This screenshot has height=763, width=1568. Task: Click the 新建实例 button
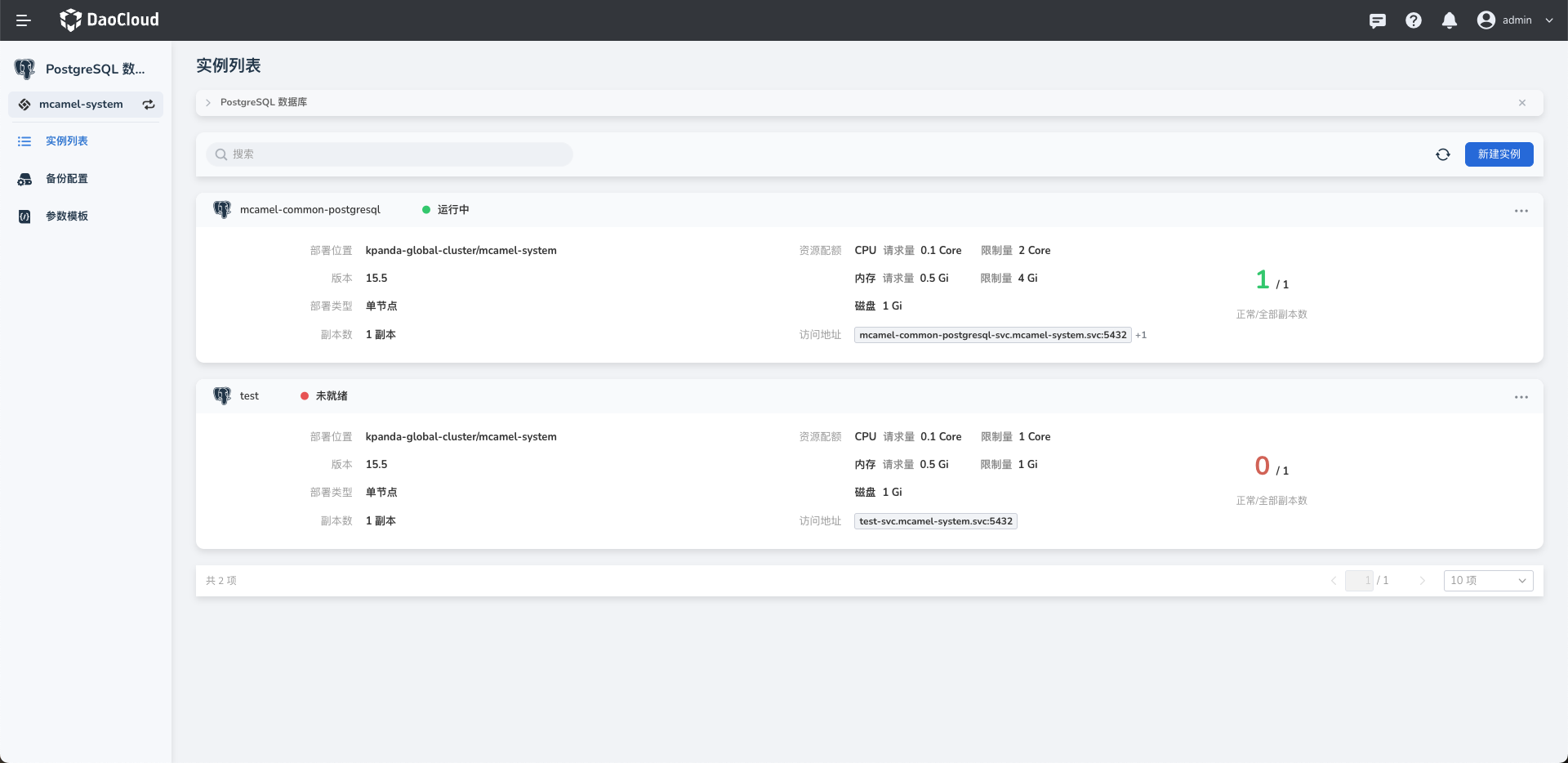coord(1499,154)
